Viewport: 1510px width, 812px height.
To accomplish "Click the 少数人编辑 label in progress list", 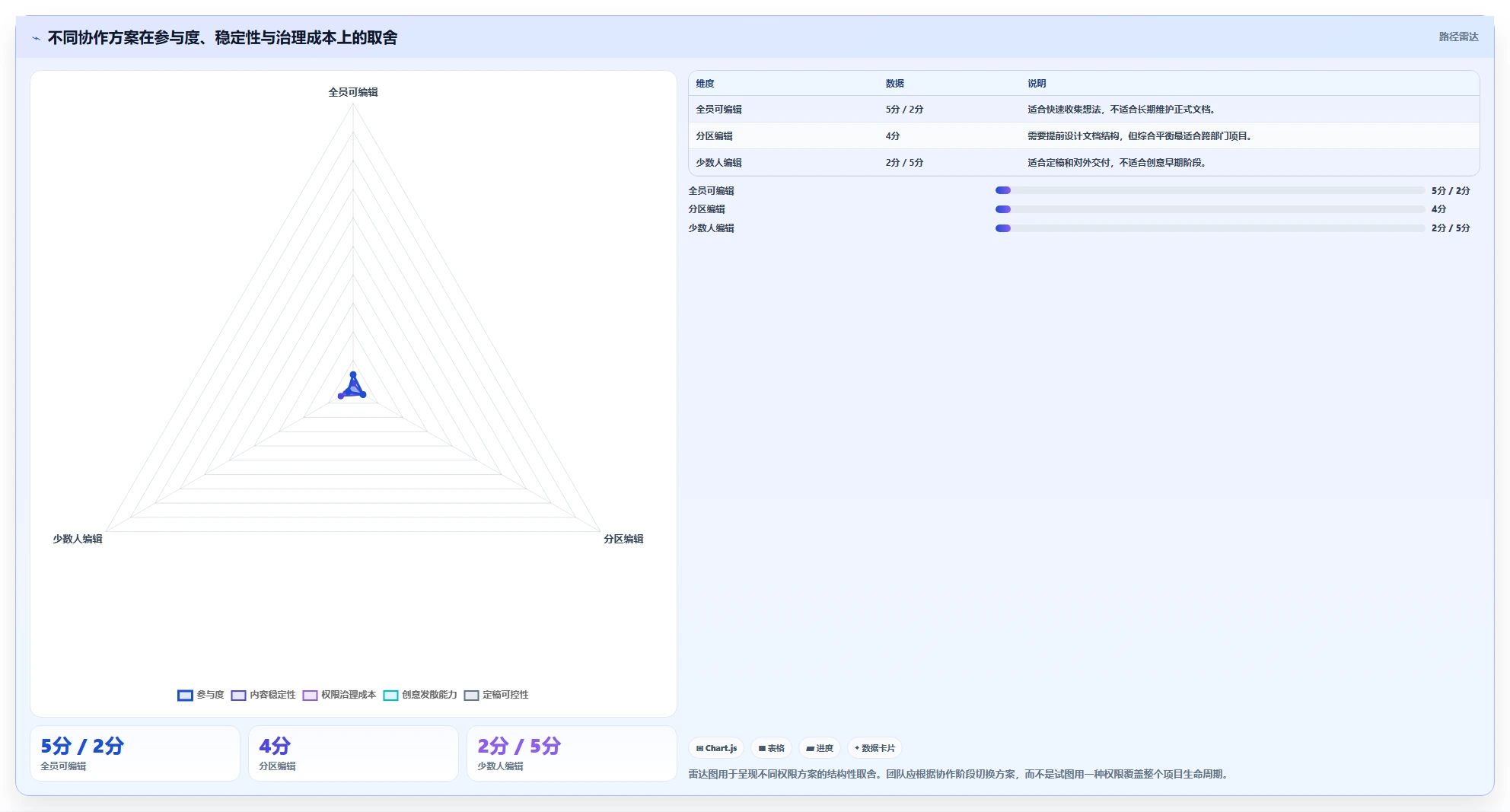I will pos(712,228).
